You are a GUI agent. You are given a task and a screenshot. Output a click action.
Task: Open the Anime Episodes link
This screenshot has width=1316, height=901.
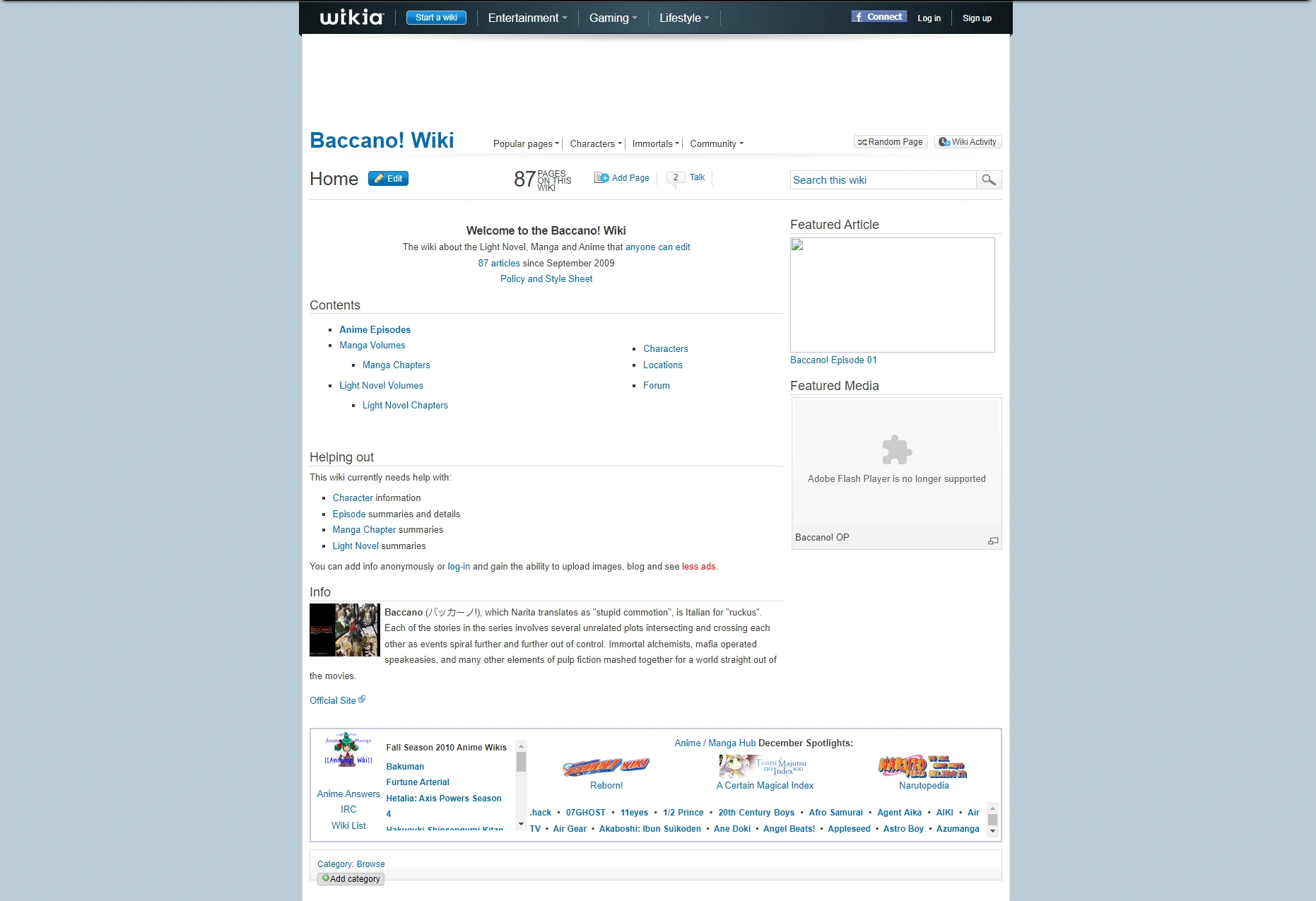click(375, 329)
